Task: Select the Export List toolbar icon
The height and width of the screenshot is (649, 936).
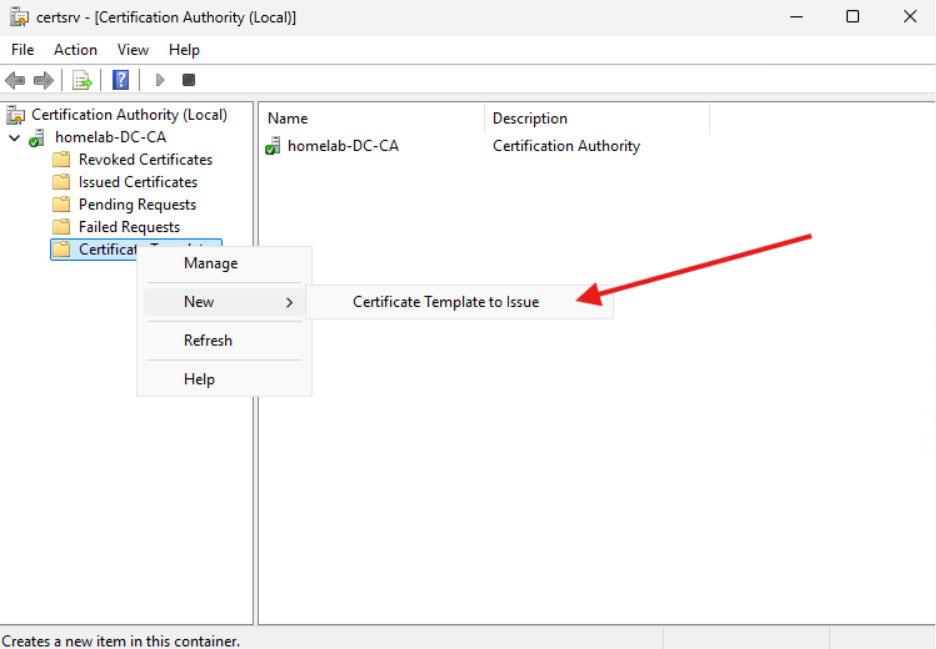Action: (x=80, y=80)
